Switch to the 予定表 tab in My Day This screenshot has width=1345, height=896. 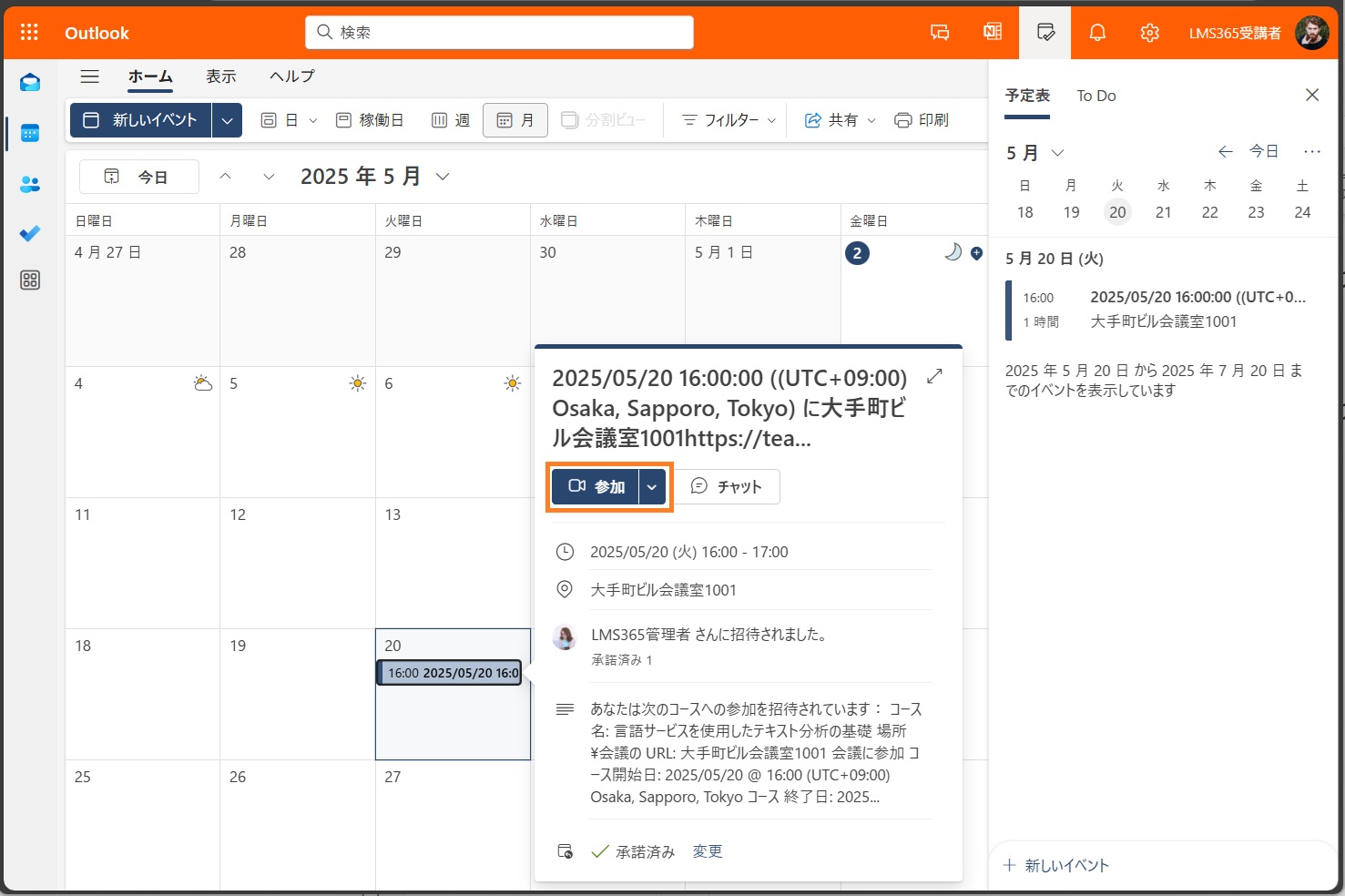[x=1028, y=96]
